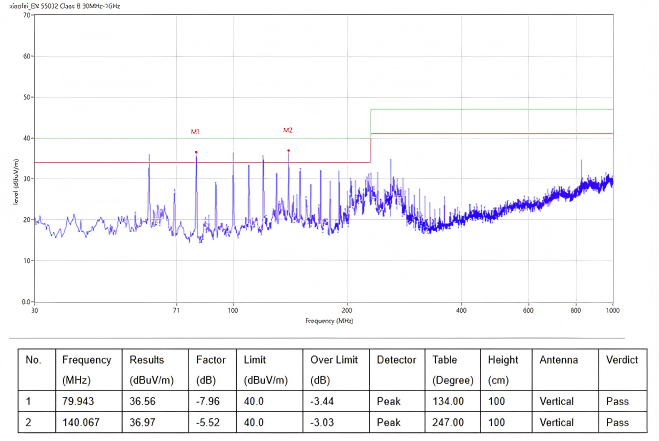Click the Verdict column header
Viewport: 659px width, 441px height.
(x=623, y=370)
